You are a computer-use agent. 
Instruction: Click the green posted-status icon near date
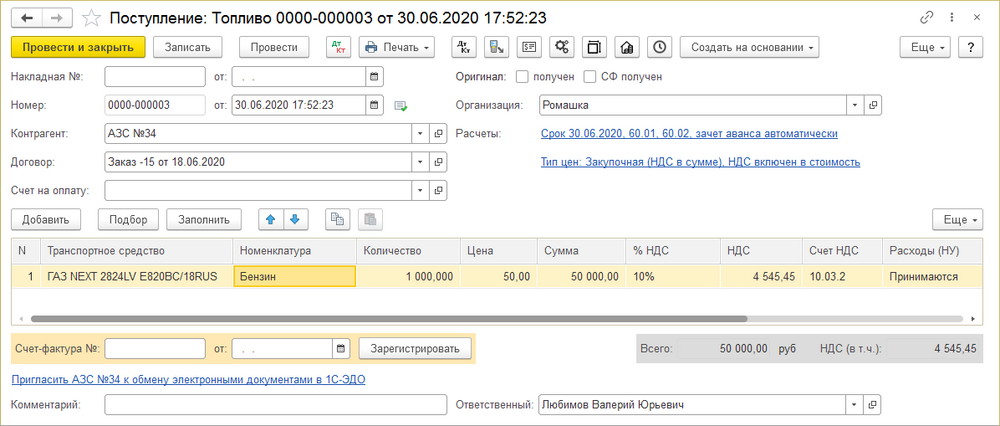click(401, 106)
